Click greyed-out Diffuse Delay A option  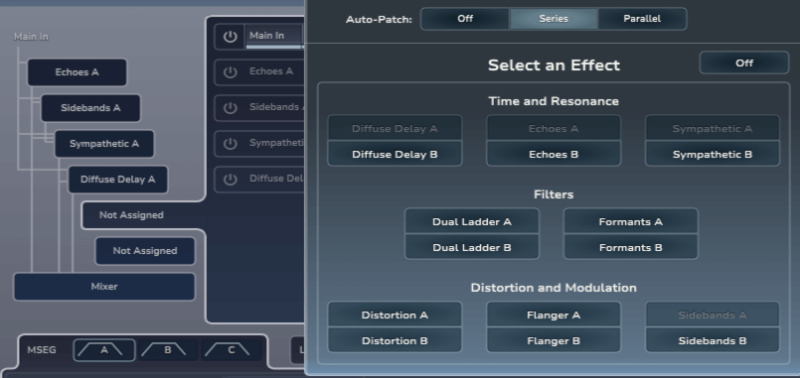395,128
